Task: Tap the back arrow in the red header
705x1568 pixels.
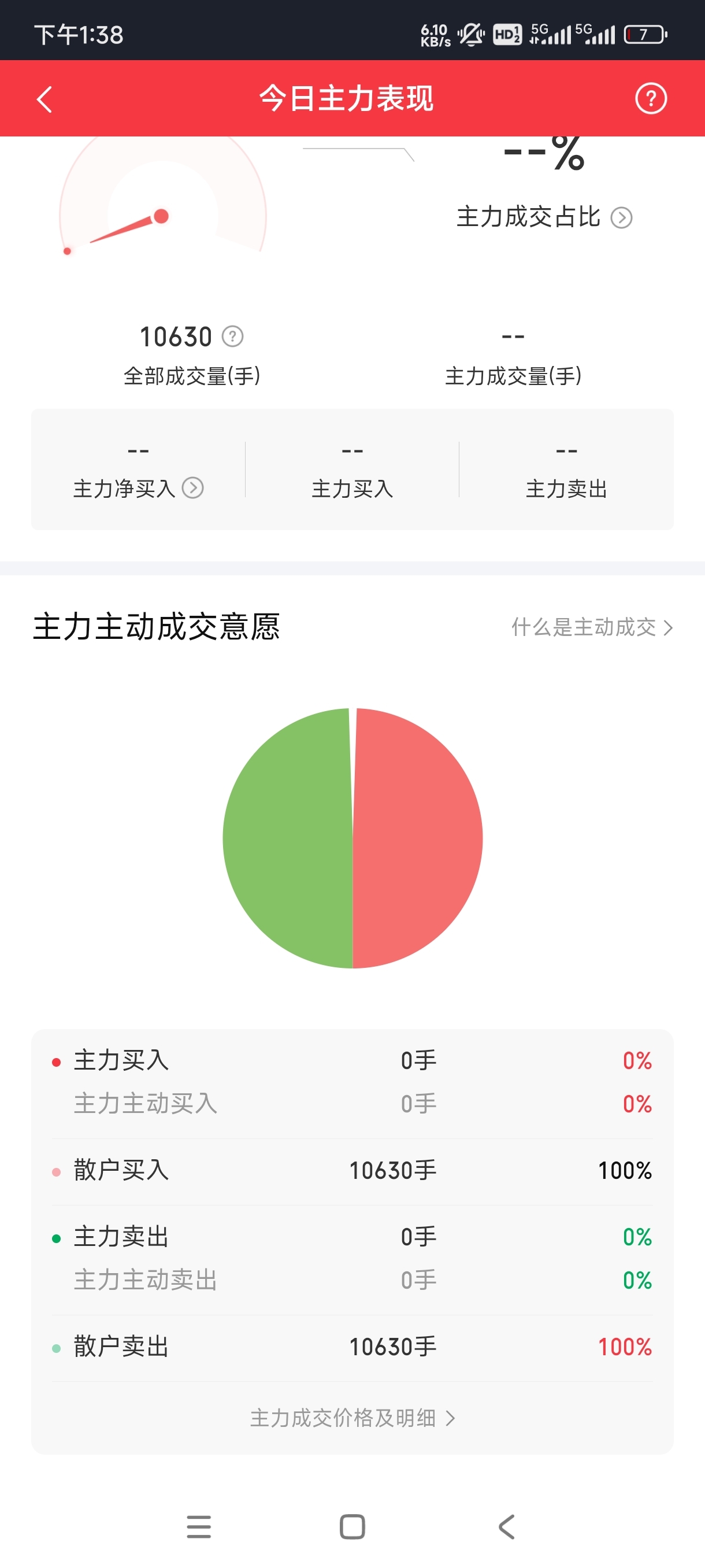Action: [x=44, y=99]
